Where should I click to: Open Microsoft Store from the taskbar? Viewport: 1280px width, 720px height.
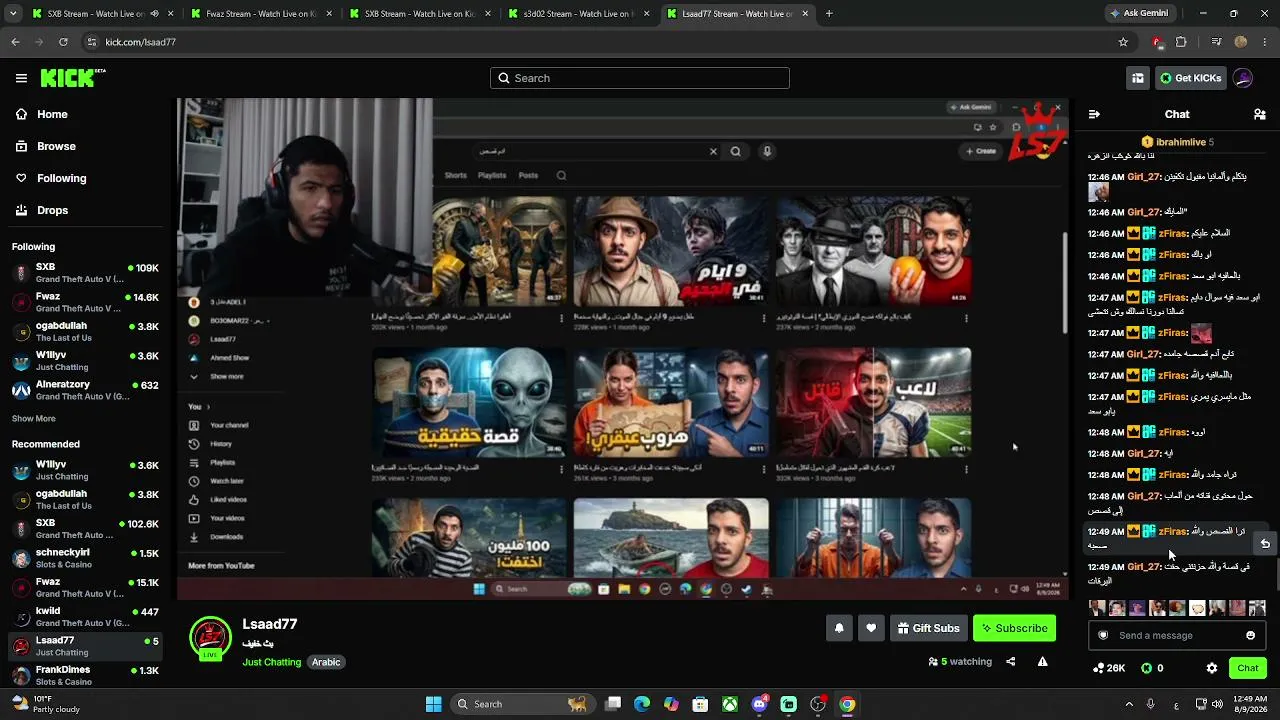tap(700, 704)
